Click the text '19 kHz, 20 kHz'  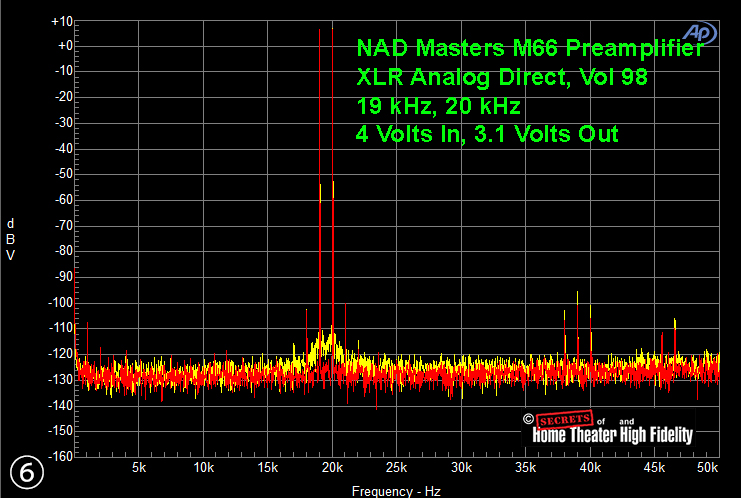pos(439,106)
